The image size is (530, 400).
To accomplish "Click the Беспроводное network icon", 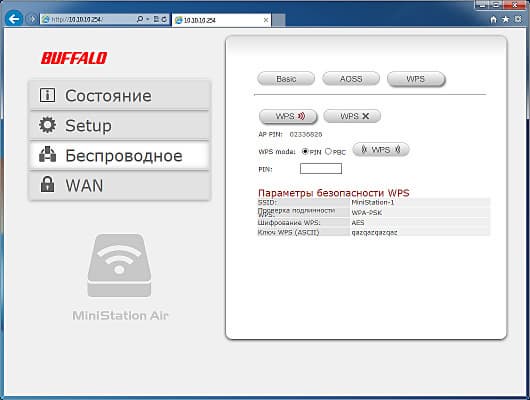I will pyautogui.click(x=47, y=154).
